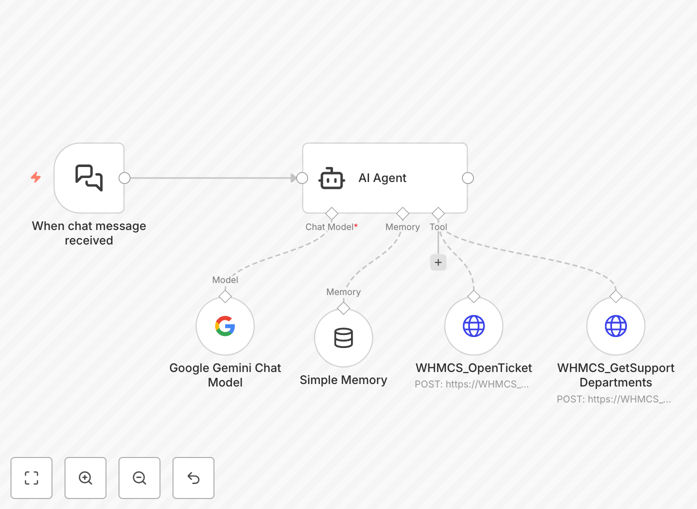Screen dimensions: 697x509
Task: Click the Model diamond atop Gemini node
Action: tap(225, 296)
